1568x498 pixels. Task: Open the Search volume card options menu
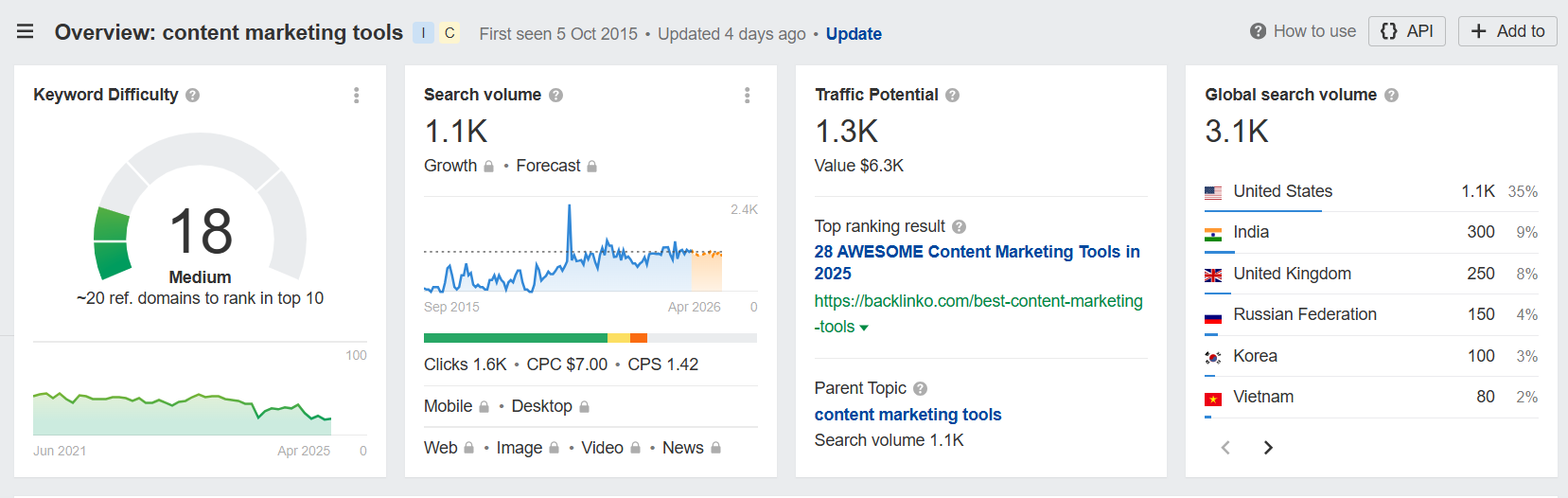click(x=747, y=95)
